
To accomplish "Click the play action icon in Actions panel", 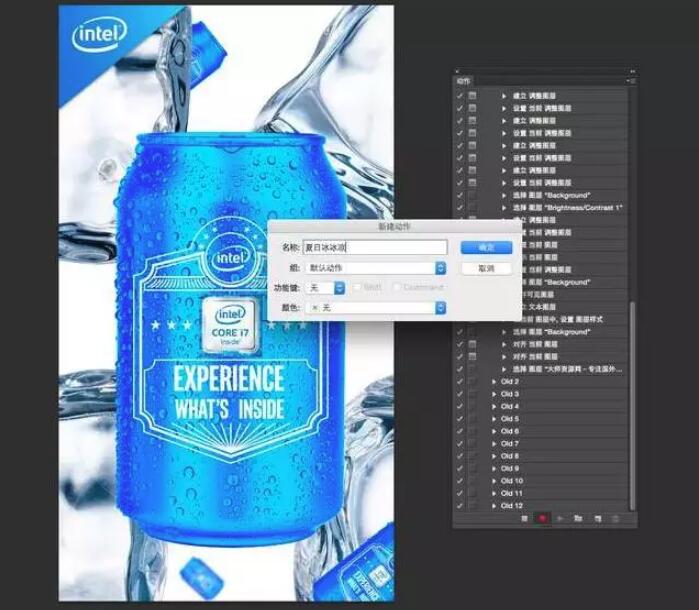I will (x=560, y=519).
